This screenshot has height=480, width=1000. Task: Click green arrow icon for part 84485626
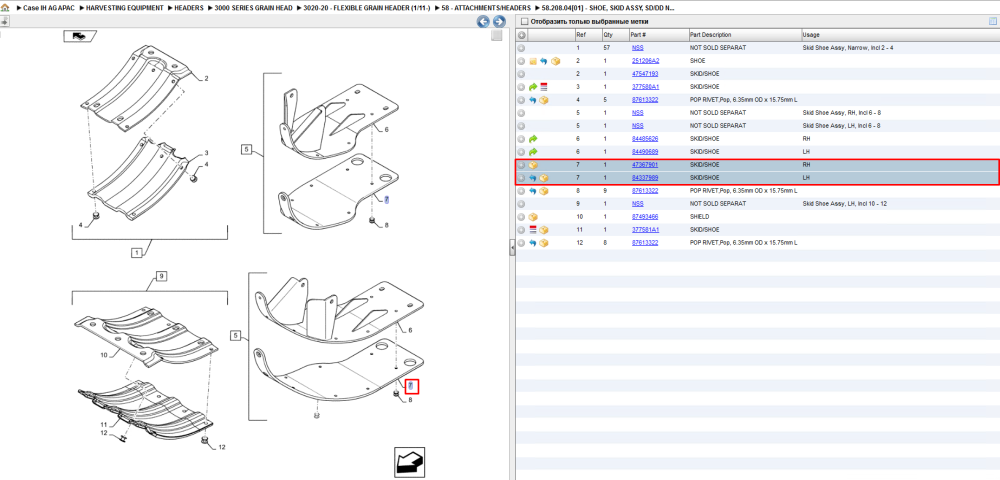click(533, 138)
